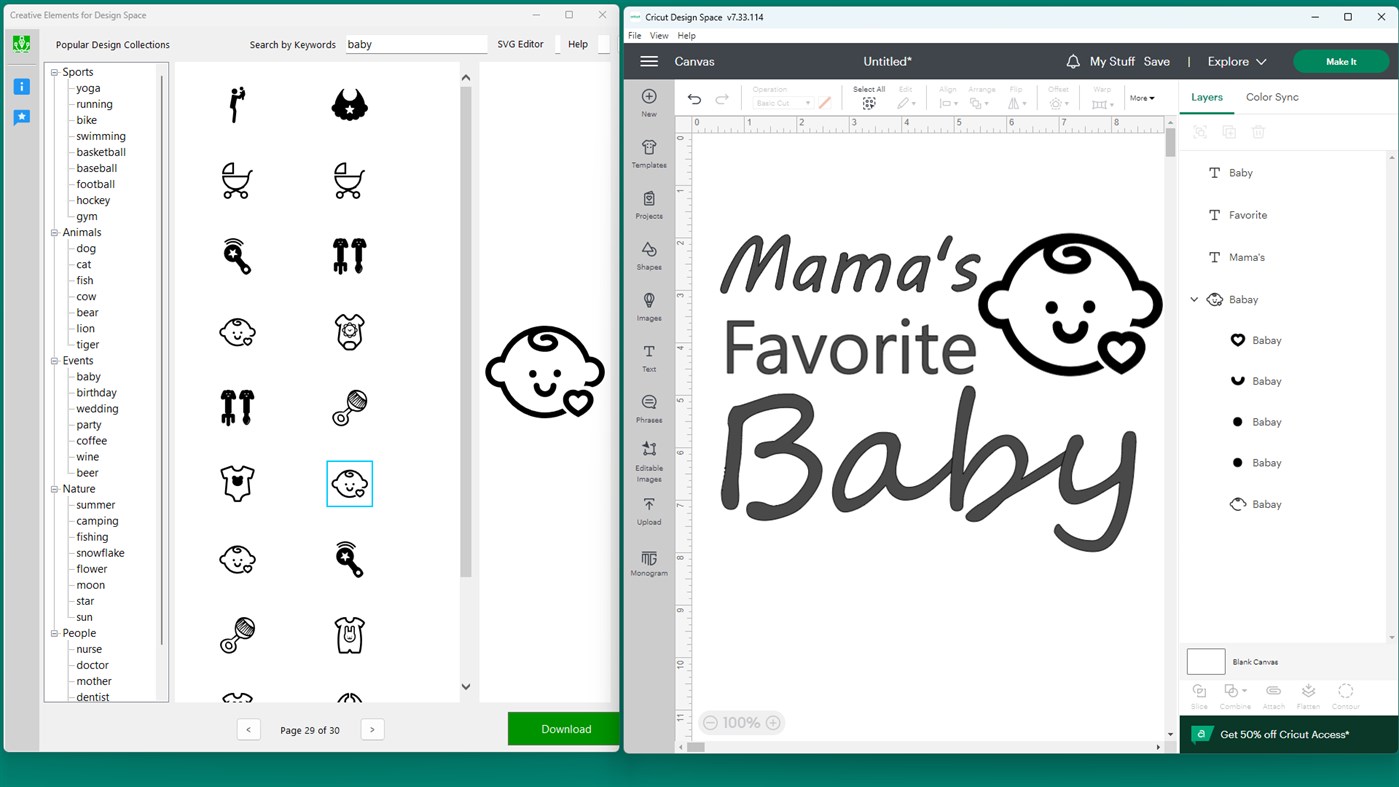Open the Monogram tool
The height and width of the screenshot is (787, 1399).
[x=649, y=563]
